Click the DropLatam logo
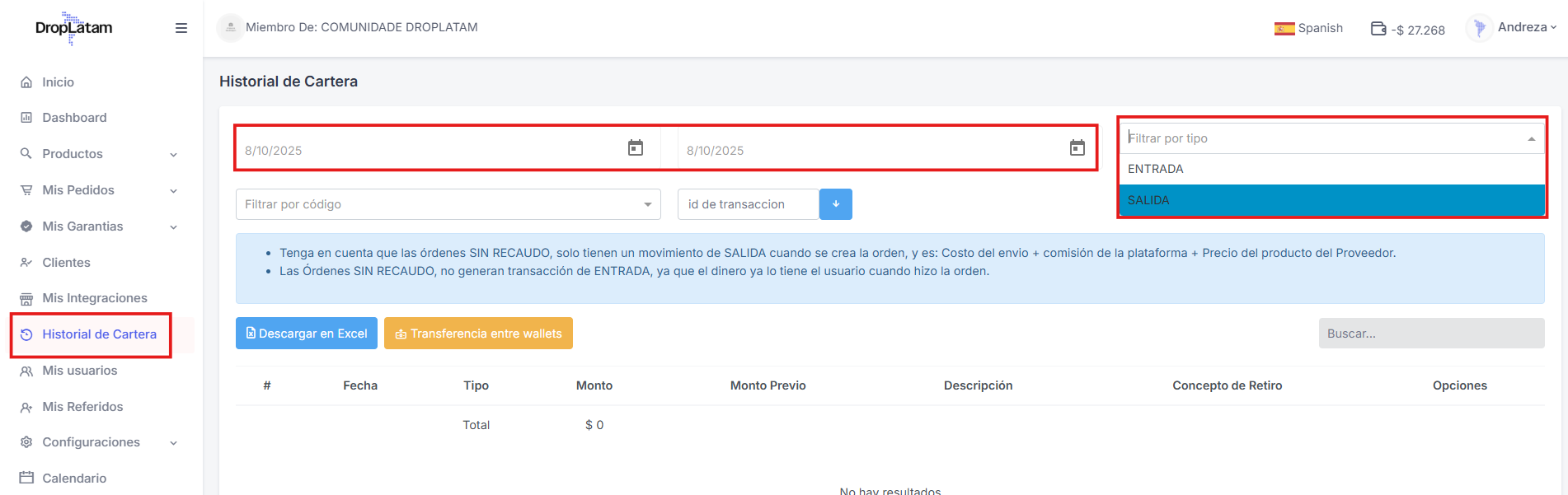The width and height of the screenshot is (1568, 495). (x=73, y=28)
